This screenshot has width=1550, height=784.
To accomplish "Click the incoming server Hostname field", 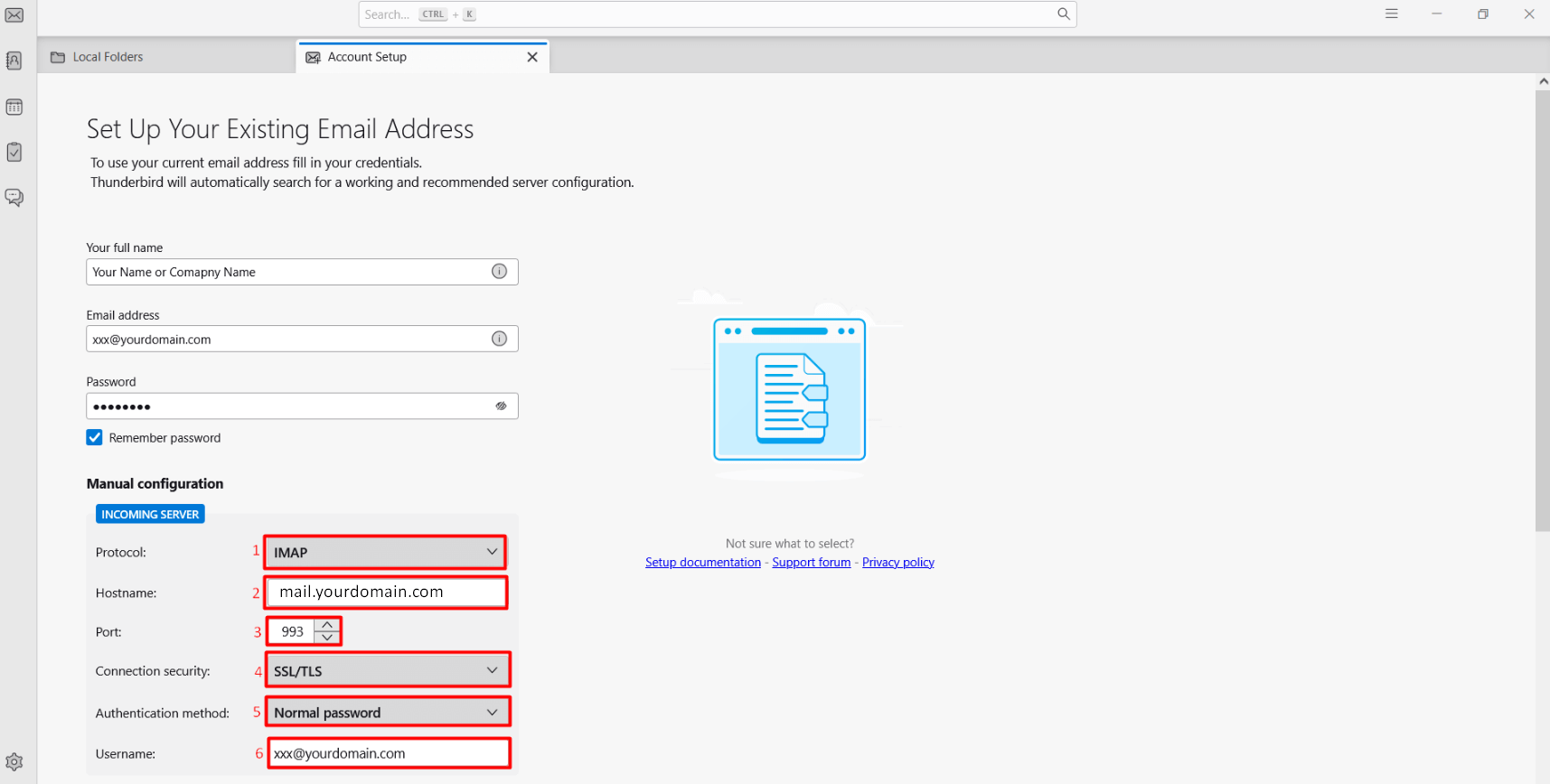I will (386, 593).
